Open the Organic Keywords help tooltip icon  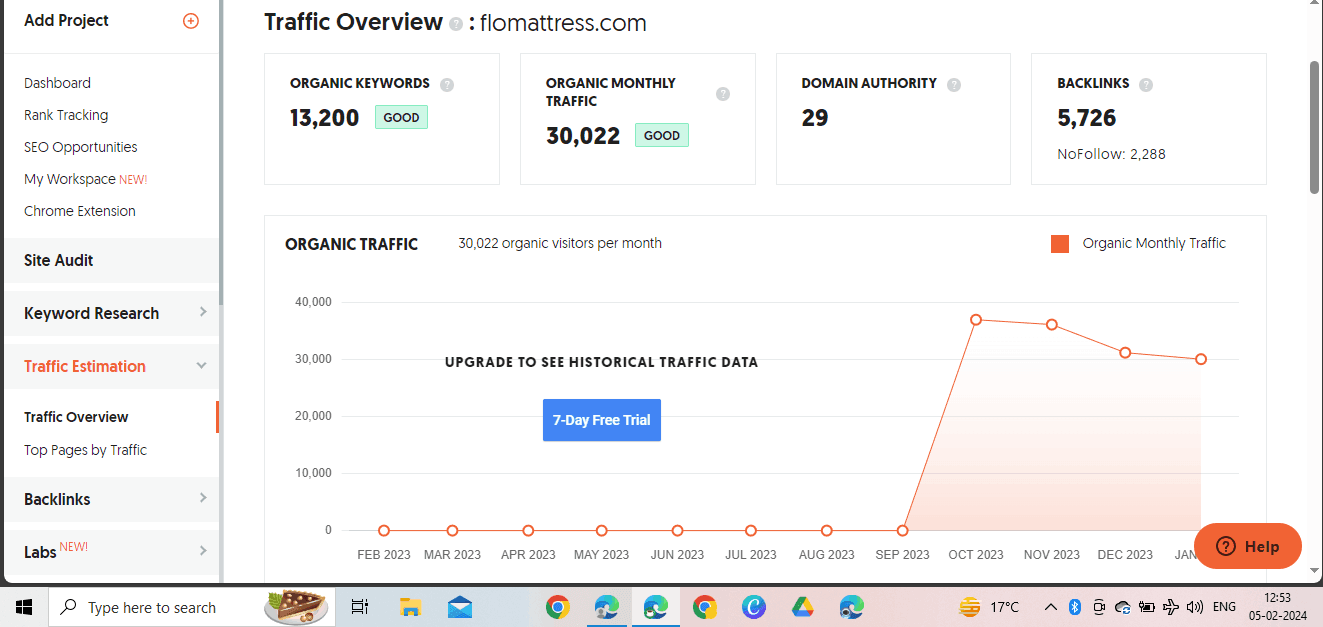click(446, 84)
